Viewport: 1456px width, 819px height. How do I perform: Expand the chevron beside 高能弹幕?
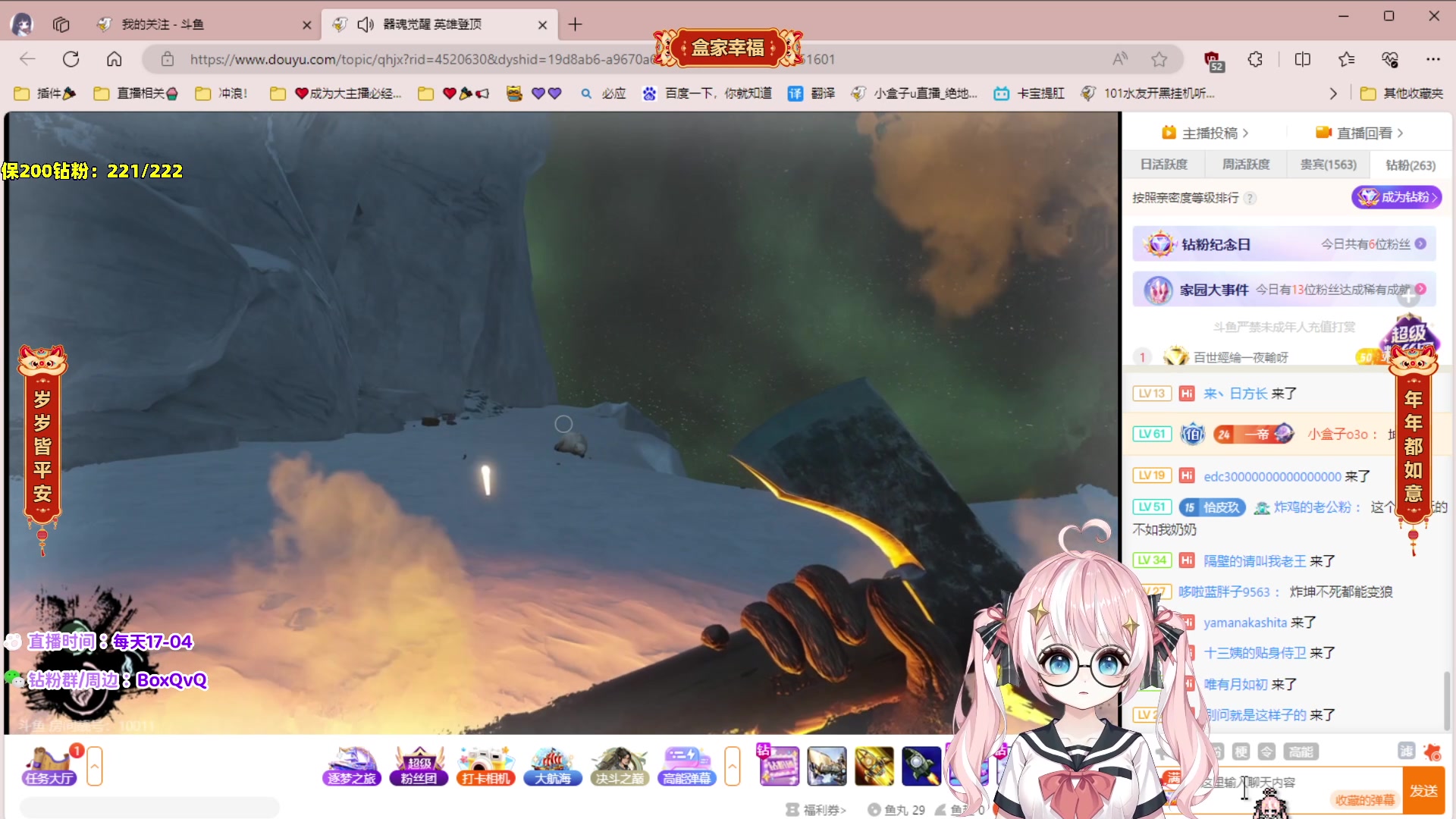tap(733, 766)
